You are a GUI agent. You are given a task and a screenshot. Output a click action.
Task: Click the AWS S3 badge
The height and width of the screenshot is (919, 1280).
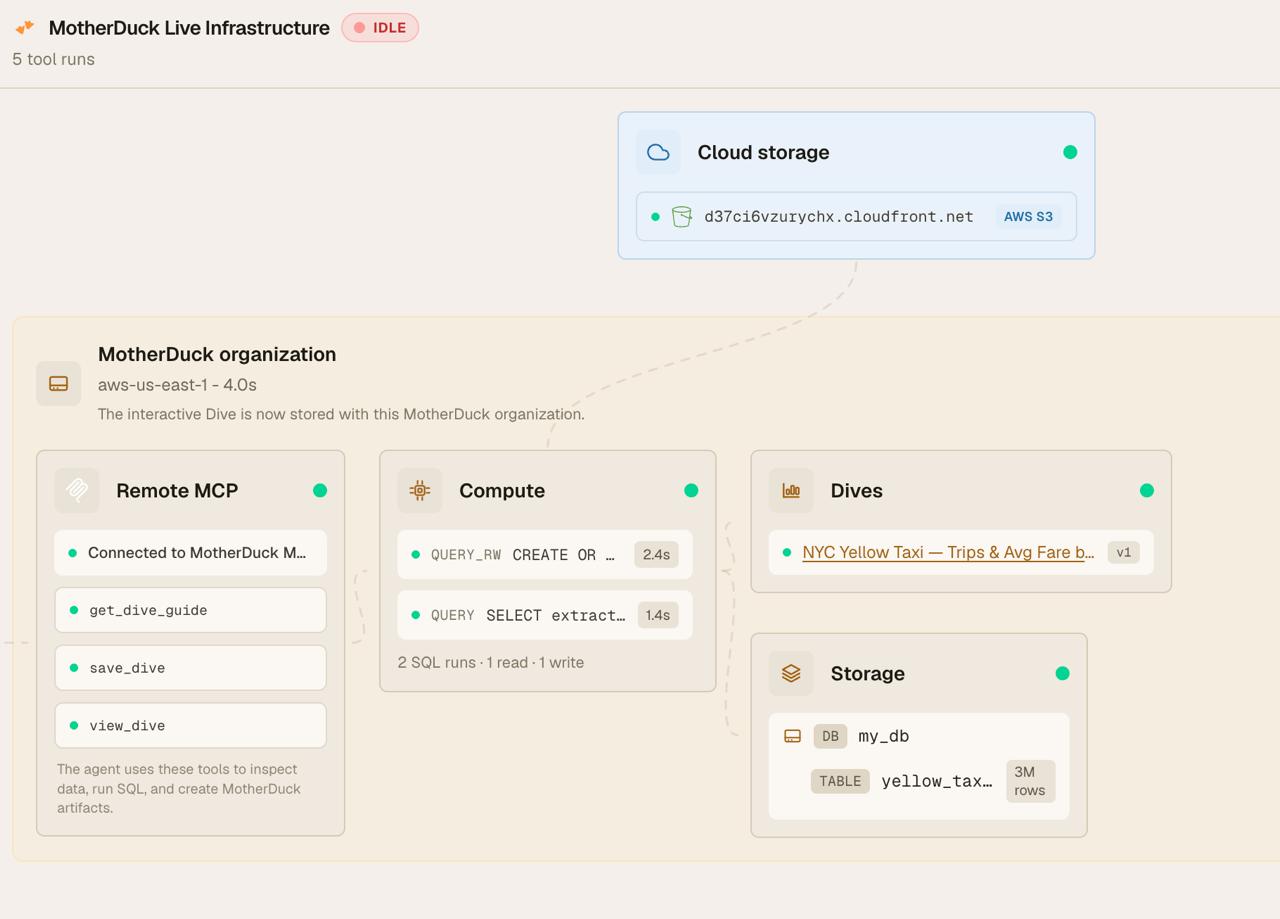(x=1028, y=217)
